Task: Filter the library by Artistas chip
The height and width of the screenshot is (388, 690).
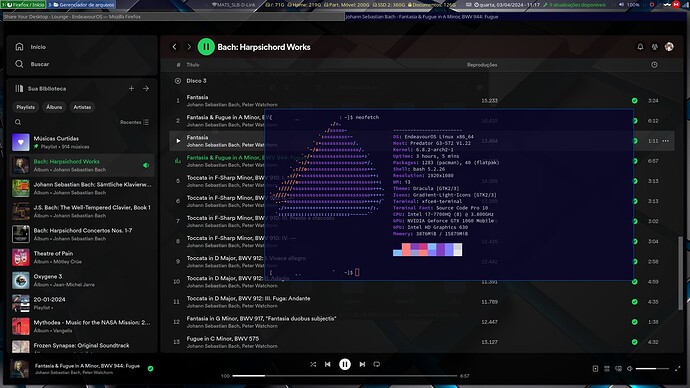Action: pyautogui.click(x=82, y=107)
